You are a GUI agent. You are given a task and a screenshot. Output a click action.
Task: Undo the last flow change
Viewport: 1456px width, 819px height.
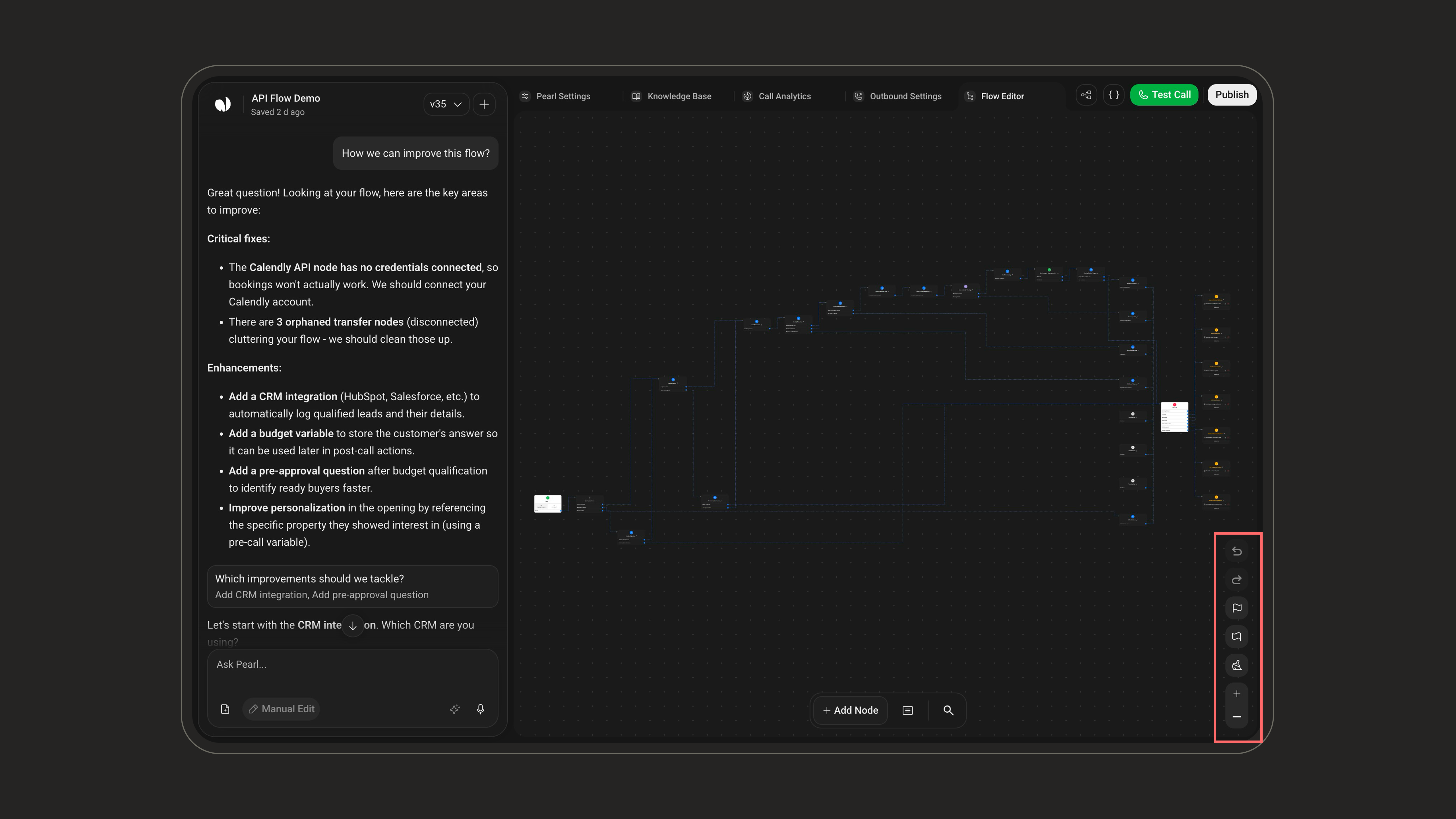[1237, 551]
